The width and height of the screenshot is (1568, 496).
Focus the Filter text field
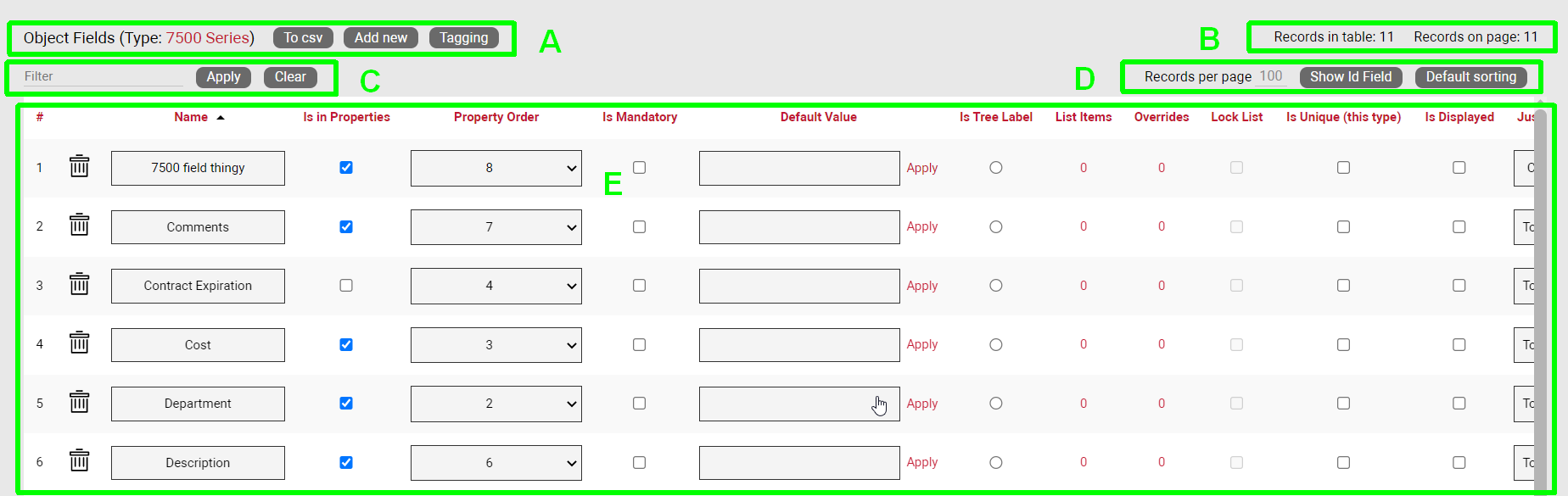pyautogui.click(x=103, y=76)
